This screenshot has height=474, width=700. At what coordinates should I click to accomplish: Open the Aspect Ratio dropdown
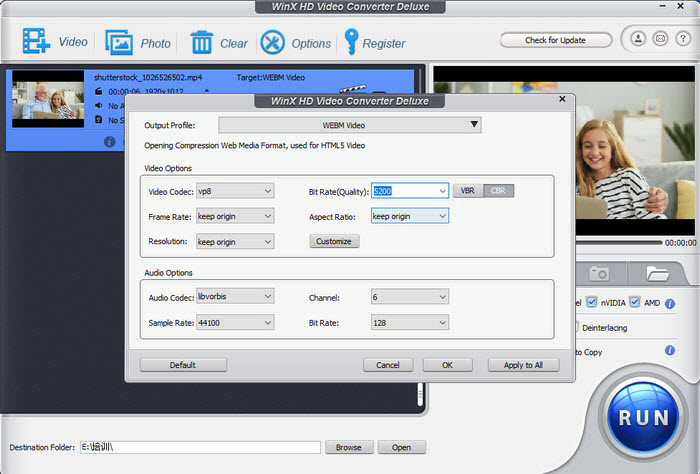click(x=410, y=216)
